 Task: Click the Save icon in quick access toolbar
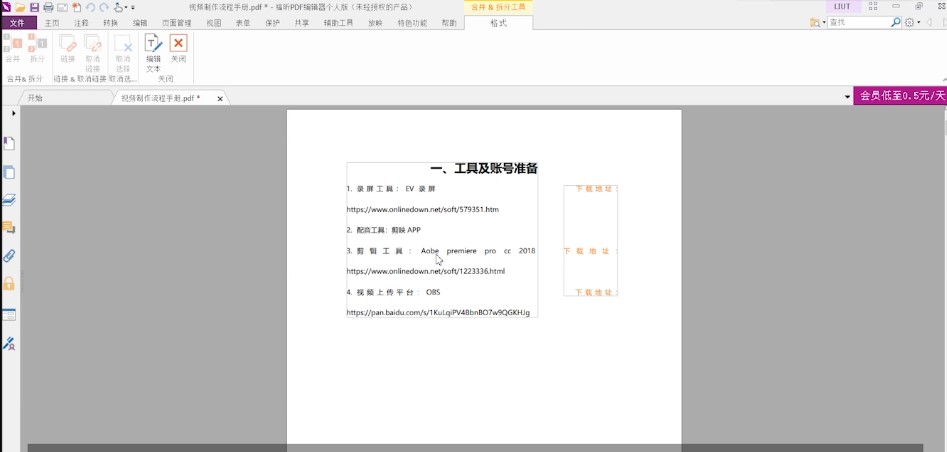tap(34, 7)
